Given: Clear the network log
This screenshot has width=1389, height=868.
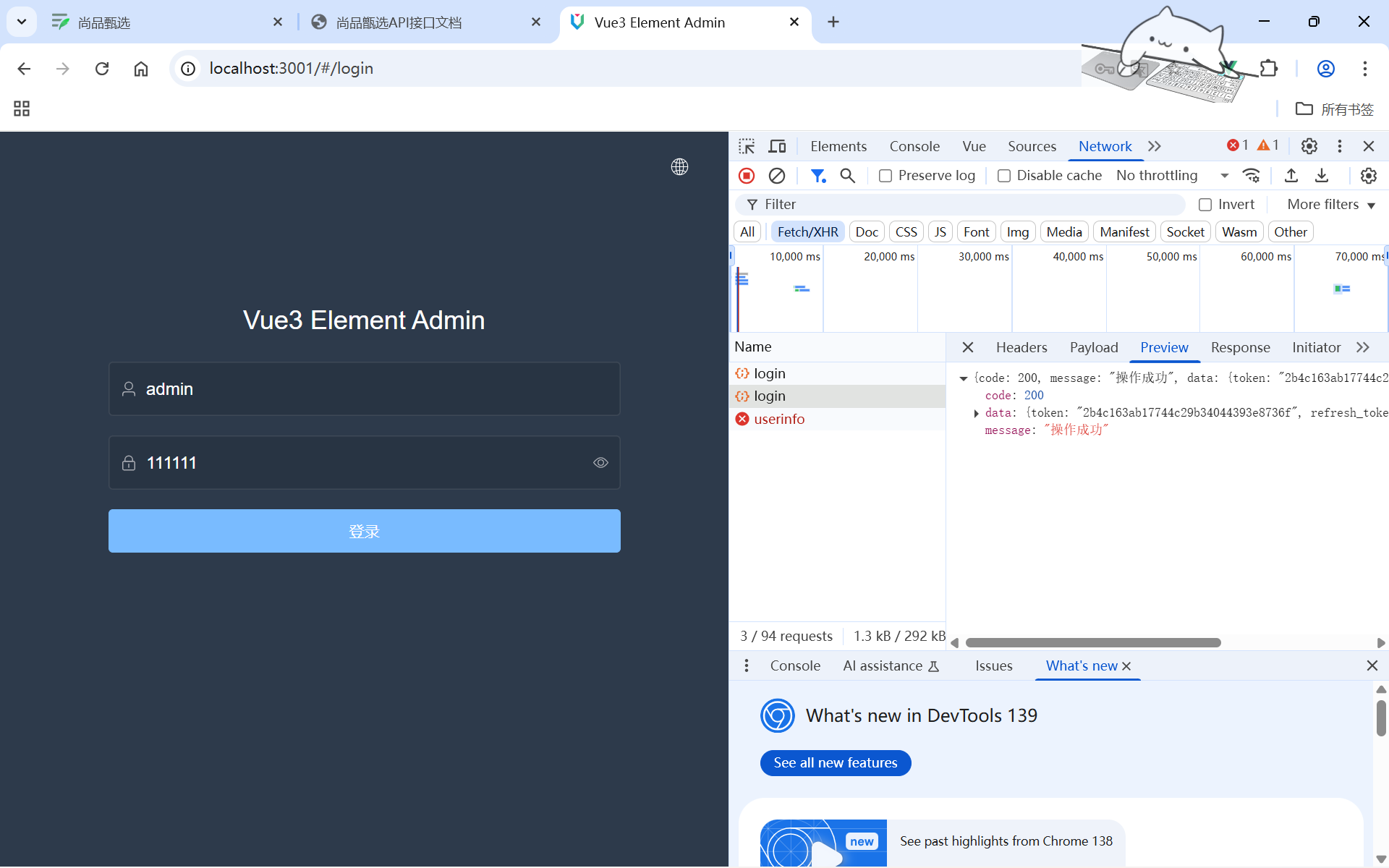Looking at the screenshot, I should tap(777, 176).
